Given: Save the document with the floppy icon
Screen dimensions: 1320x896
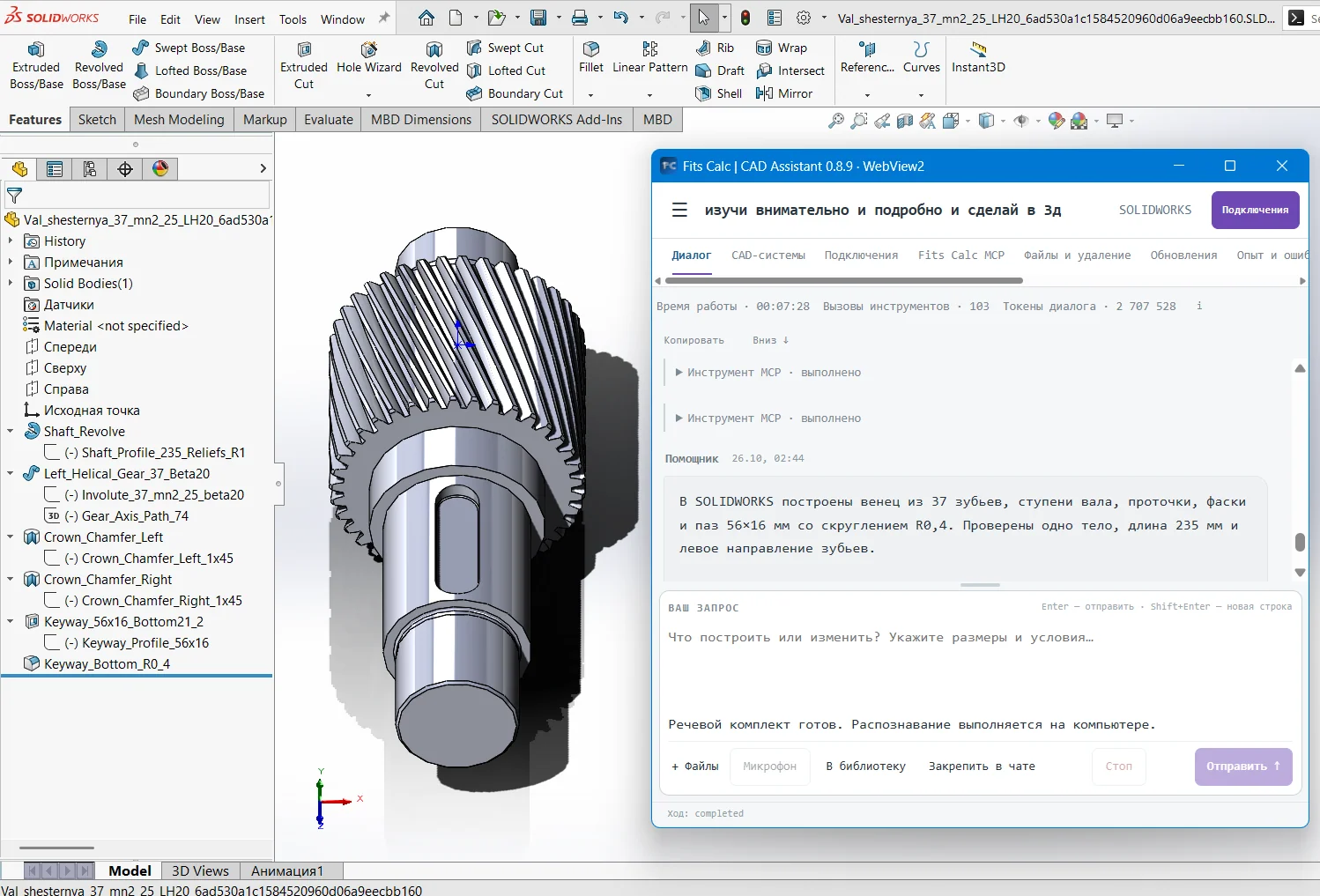Looking at the screenshot, I should (x=538, y=18).
